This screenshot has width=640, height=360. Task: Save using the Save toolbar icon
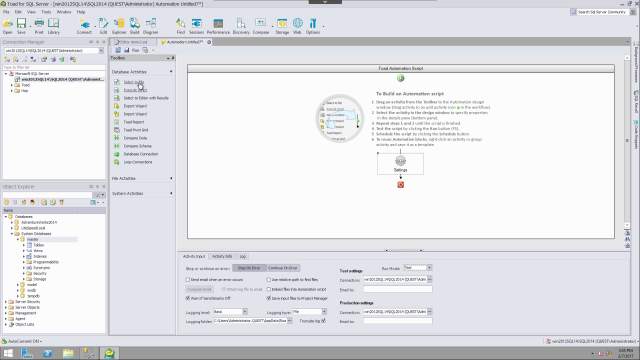click(x=21, y=26)
